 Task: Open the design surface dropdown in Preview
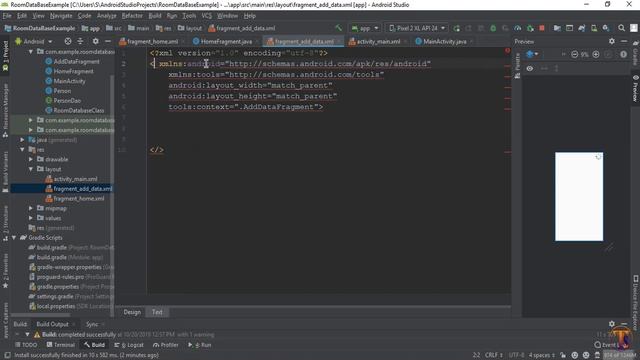click(532, 54)
